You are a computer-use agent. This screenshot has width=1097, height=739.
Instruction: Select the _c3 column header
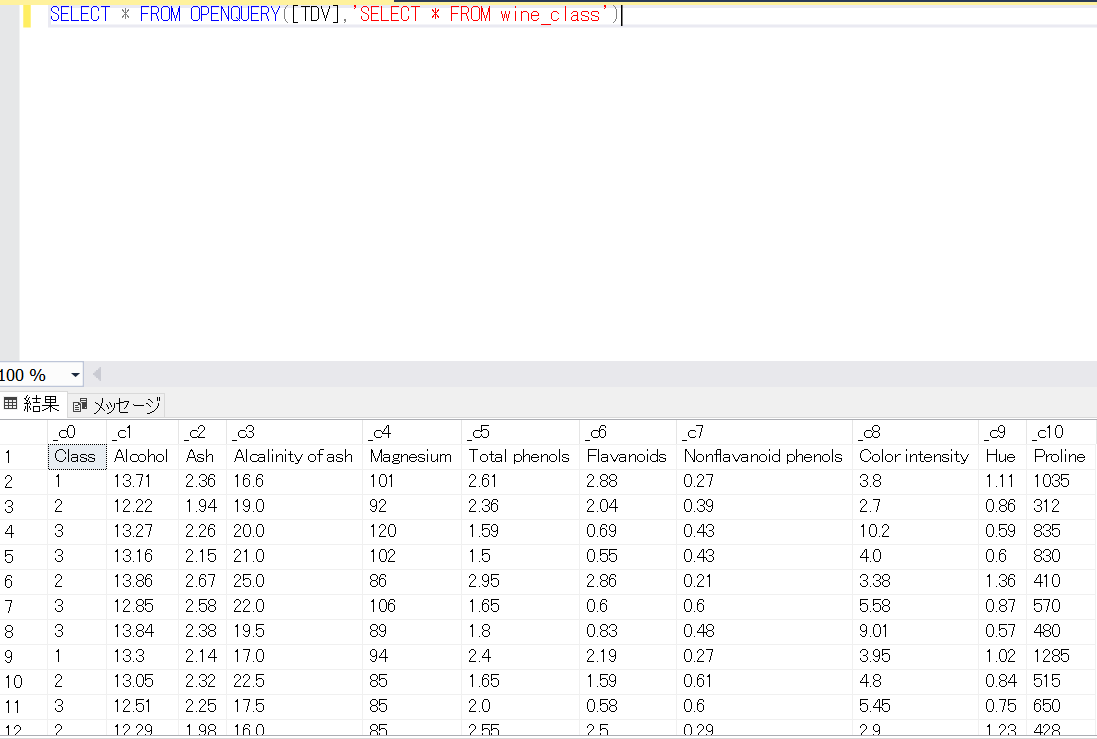coord(295,432)
